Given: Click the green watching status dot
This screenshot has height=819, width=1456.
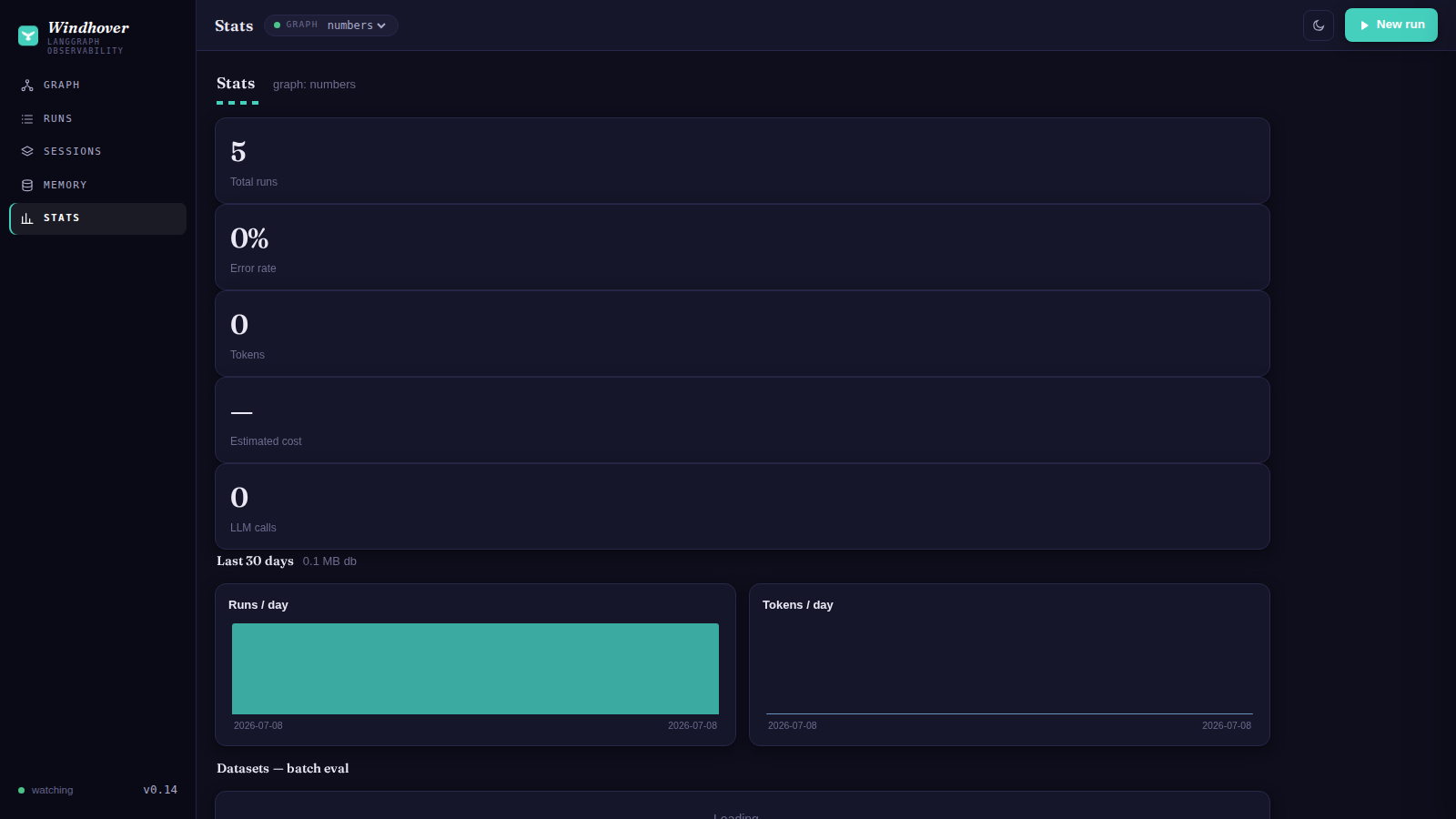Looking at the screenshot, I should (x=22, y=790).
